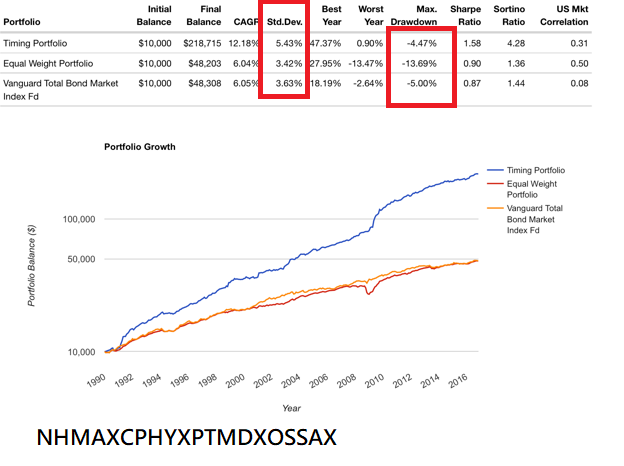Screen dimensions: 624x466
Task: Click the 50,000 y-axis label
Action: point(82,259)
